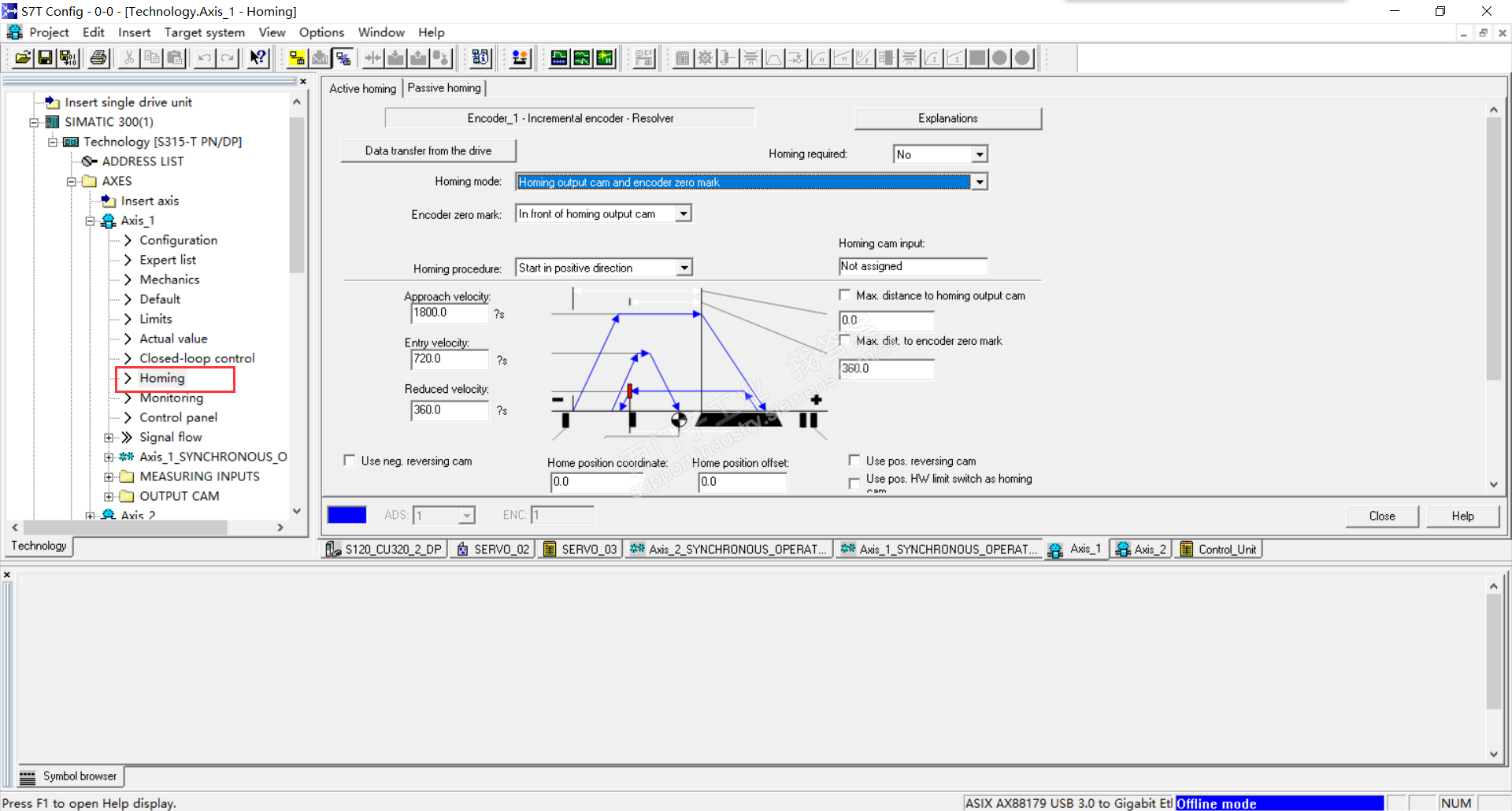Click the Encoder_1 Incremental encoder Resolver button
The image size is (1512, 811).
pos(570,118)
